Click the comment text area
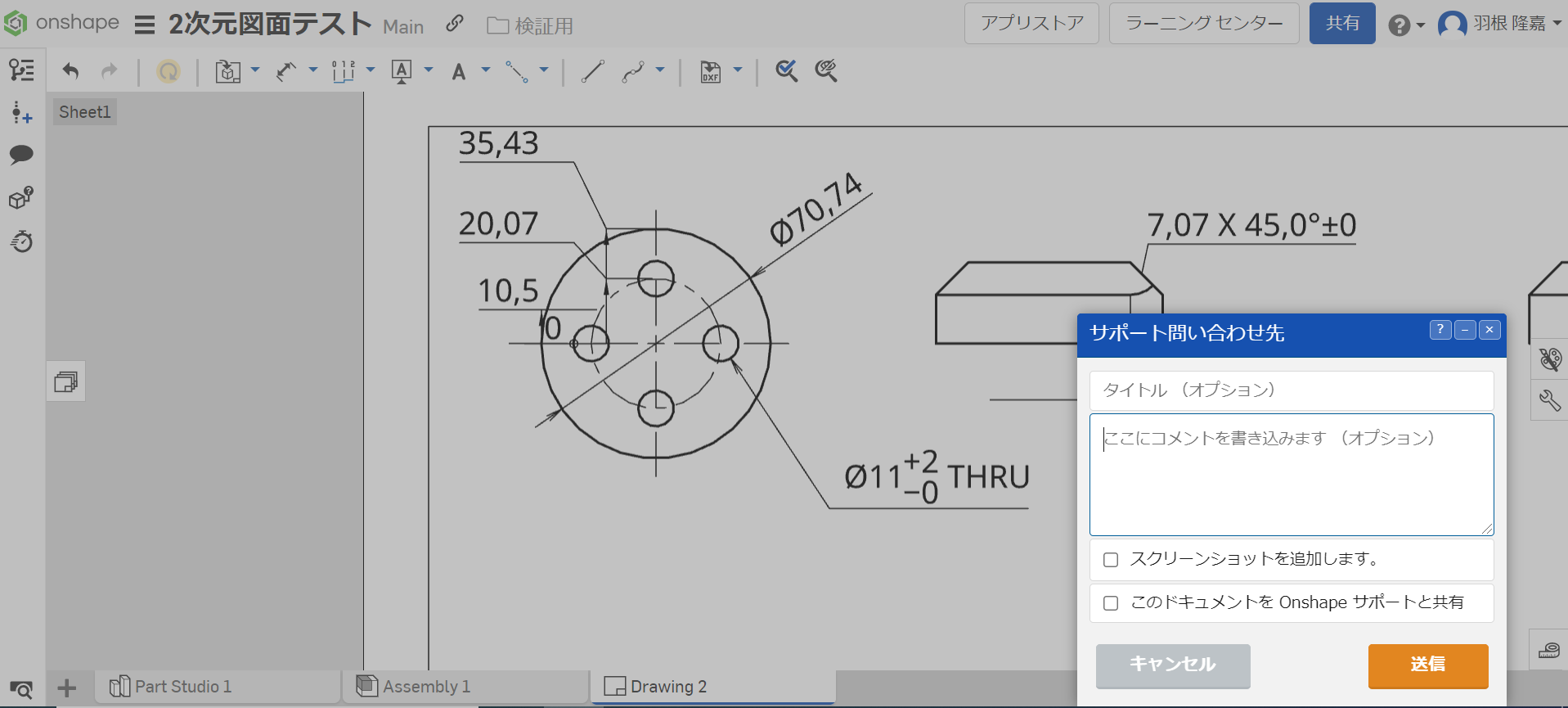 point(1292,475)
